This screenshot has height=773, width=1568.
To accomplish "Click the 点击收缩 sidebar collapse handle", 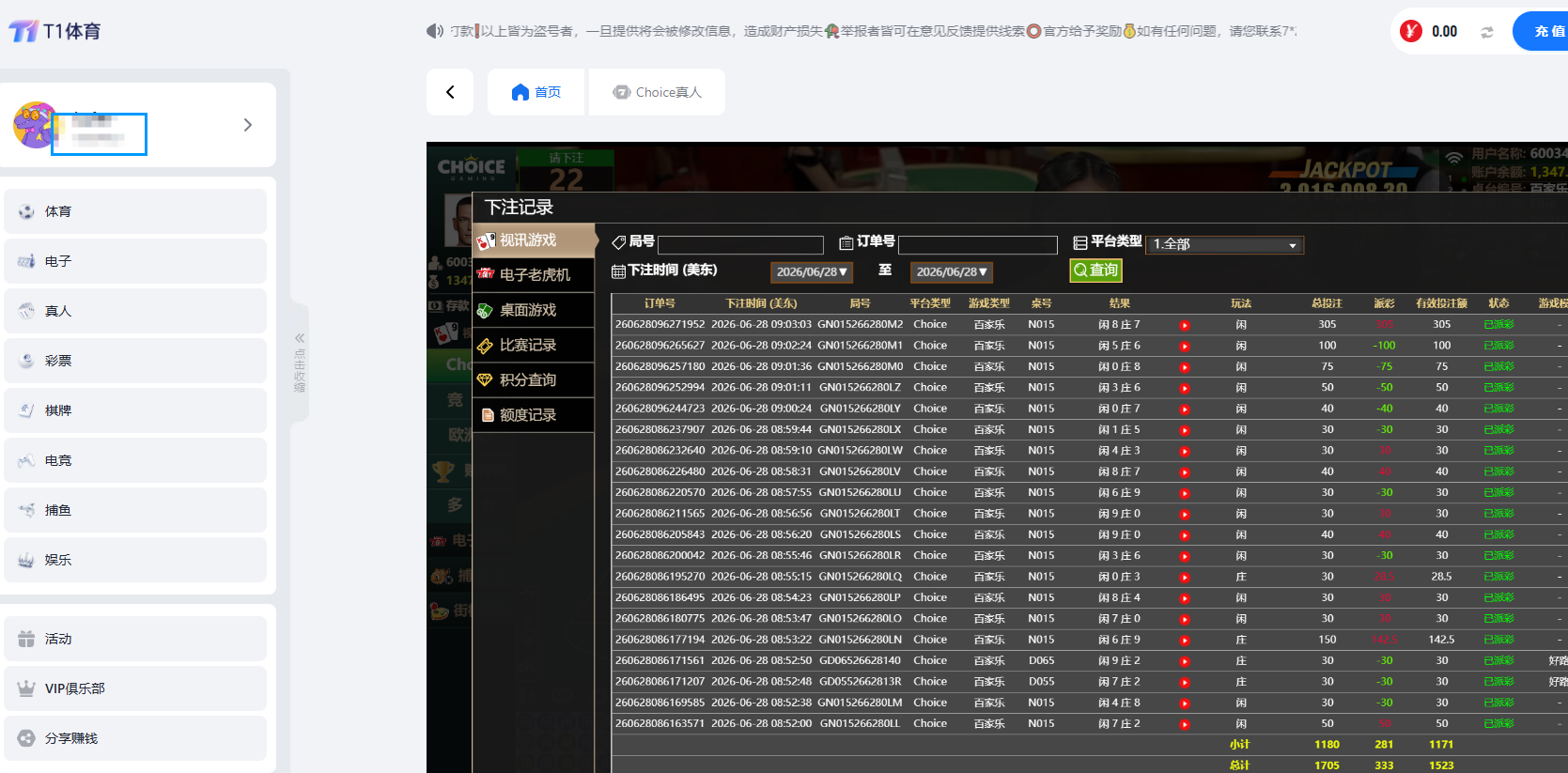I will tap(300, 363).
